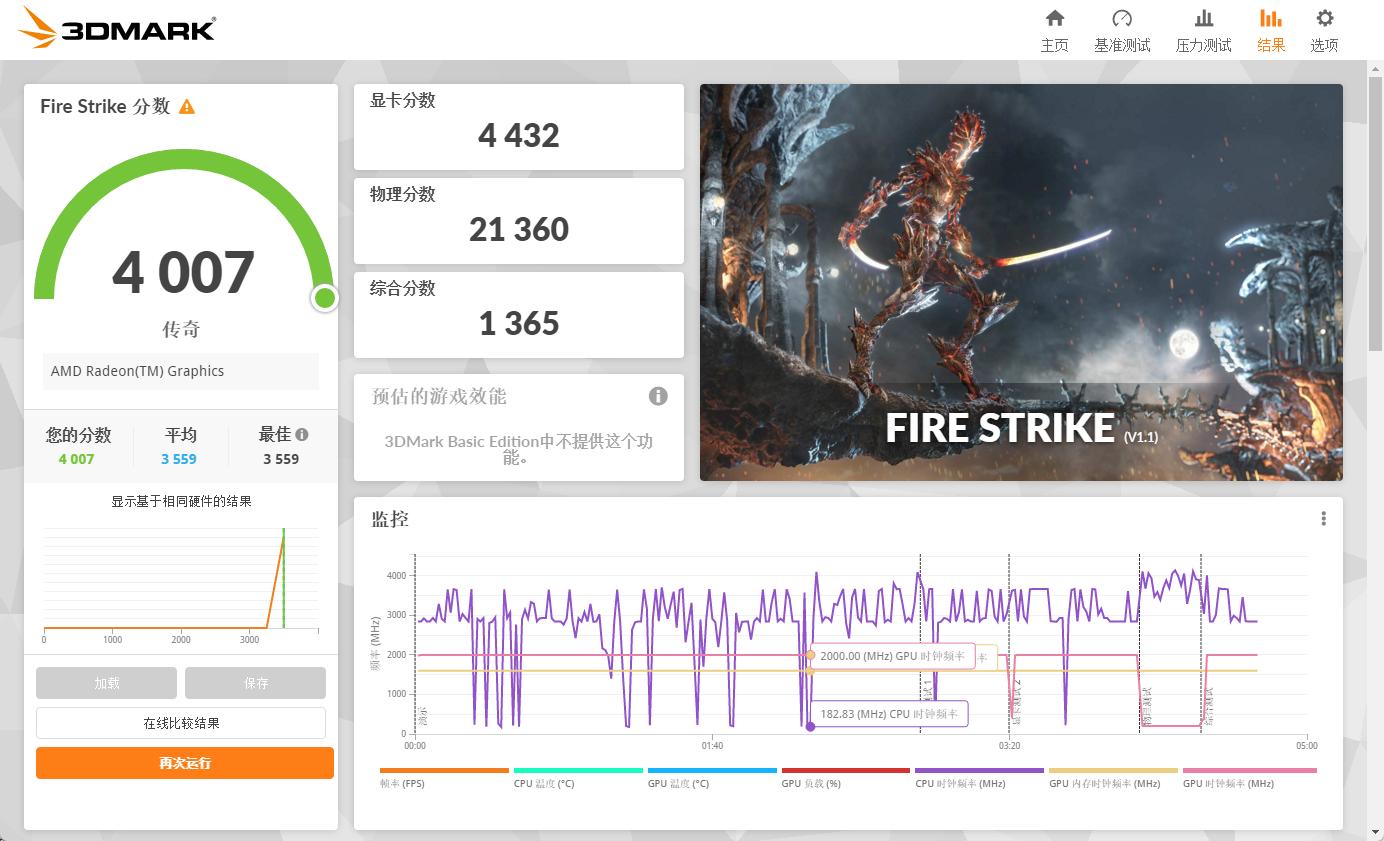The height and width of the screenshot is (841, 1384).
Task: Click the main 4 007 score in gauge
Action: [183, 273]
